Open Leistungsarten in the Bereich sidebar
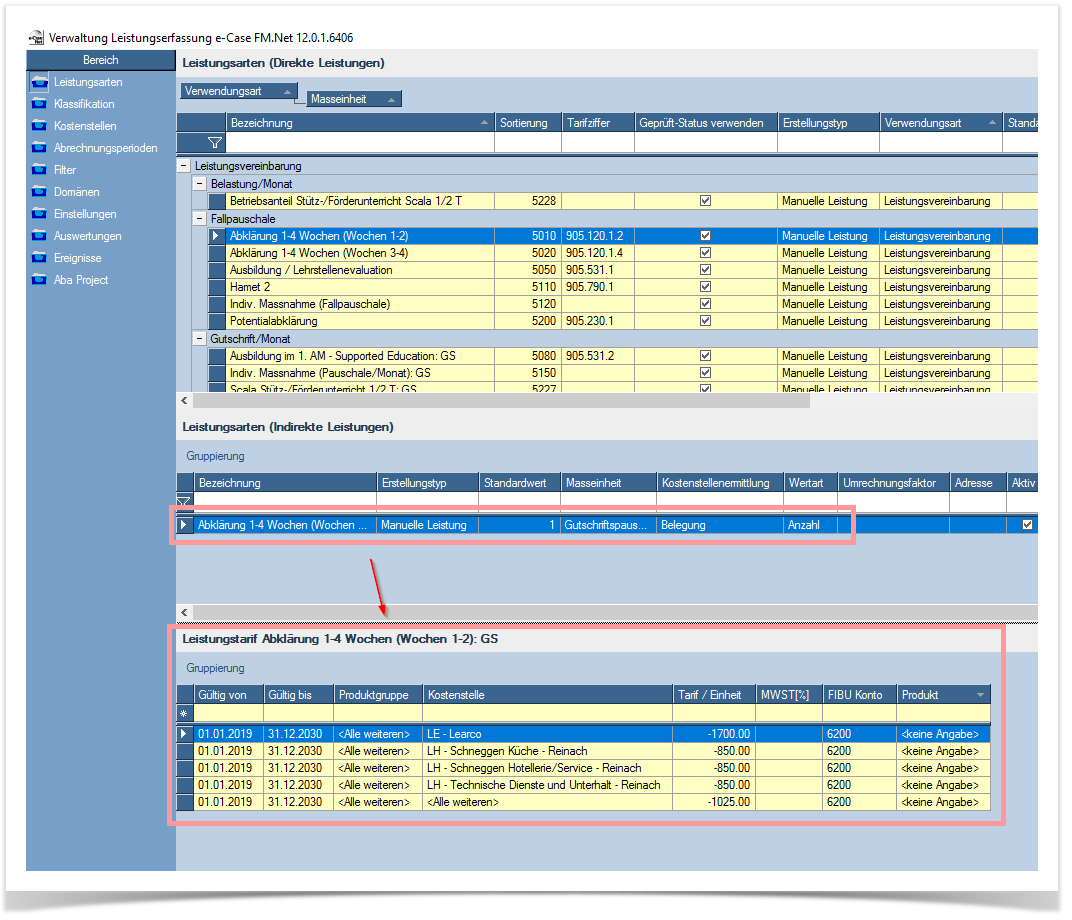1072x920 pixels. click(x=88, y=82)
